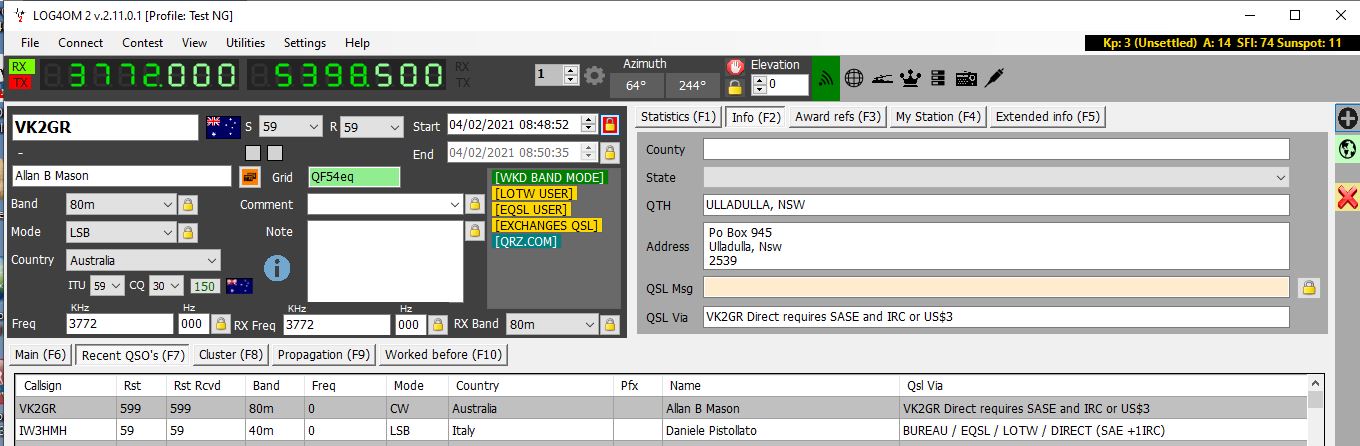Viewport: 1360px width, 446px height.
Task: Open the morse key CW keyer icon
Action: click(883, 77)
